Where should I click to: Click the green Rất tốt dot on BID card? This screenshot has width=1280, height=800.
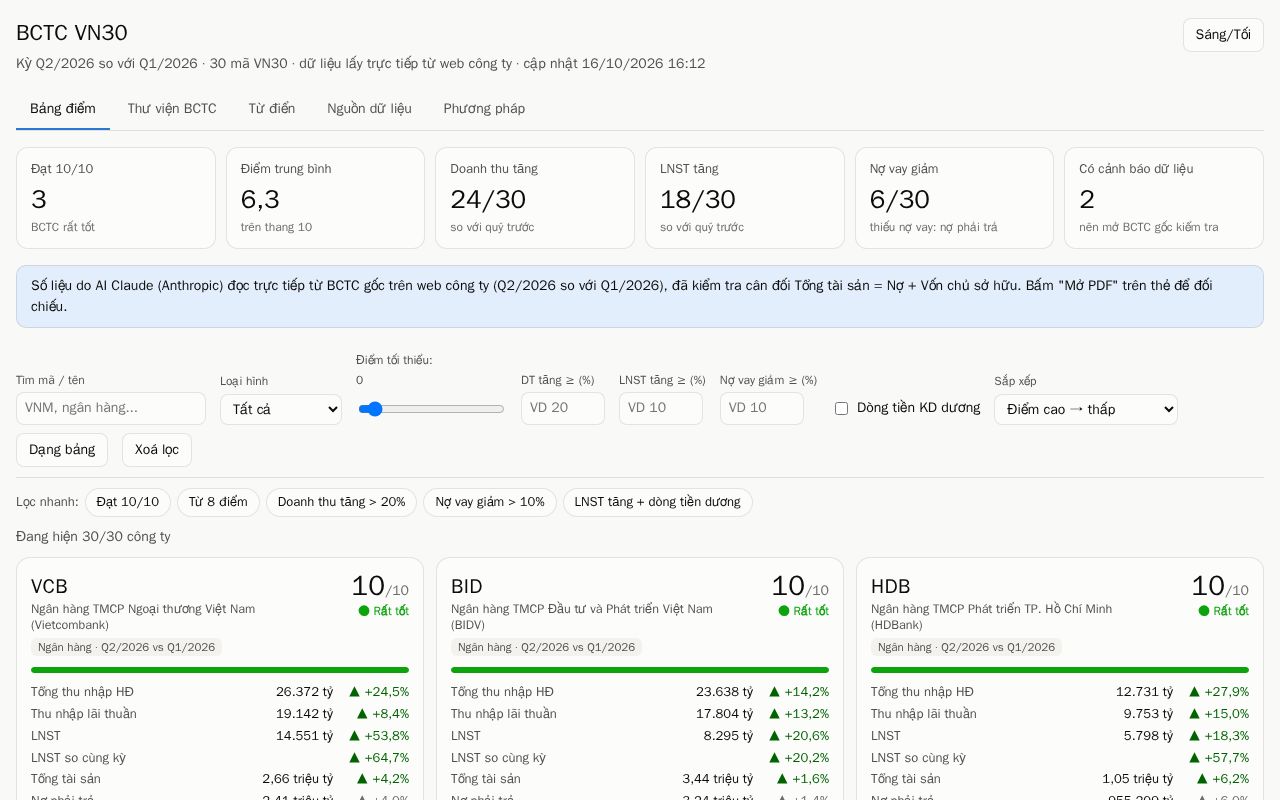(x=784, y=611)
